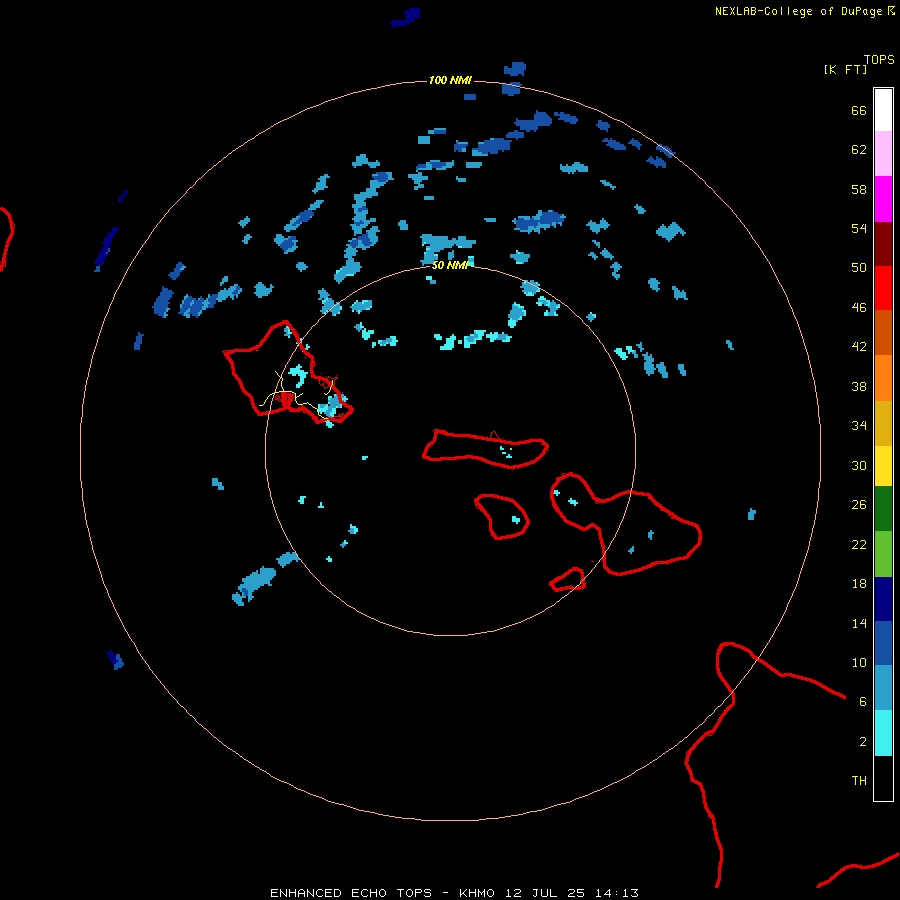The width and height of the screenshot is (900, 900).
Task: Click the legend value 58
Action: [859, 189]
